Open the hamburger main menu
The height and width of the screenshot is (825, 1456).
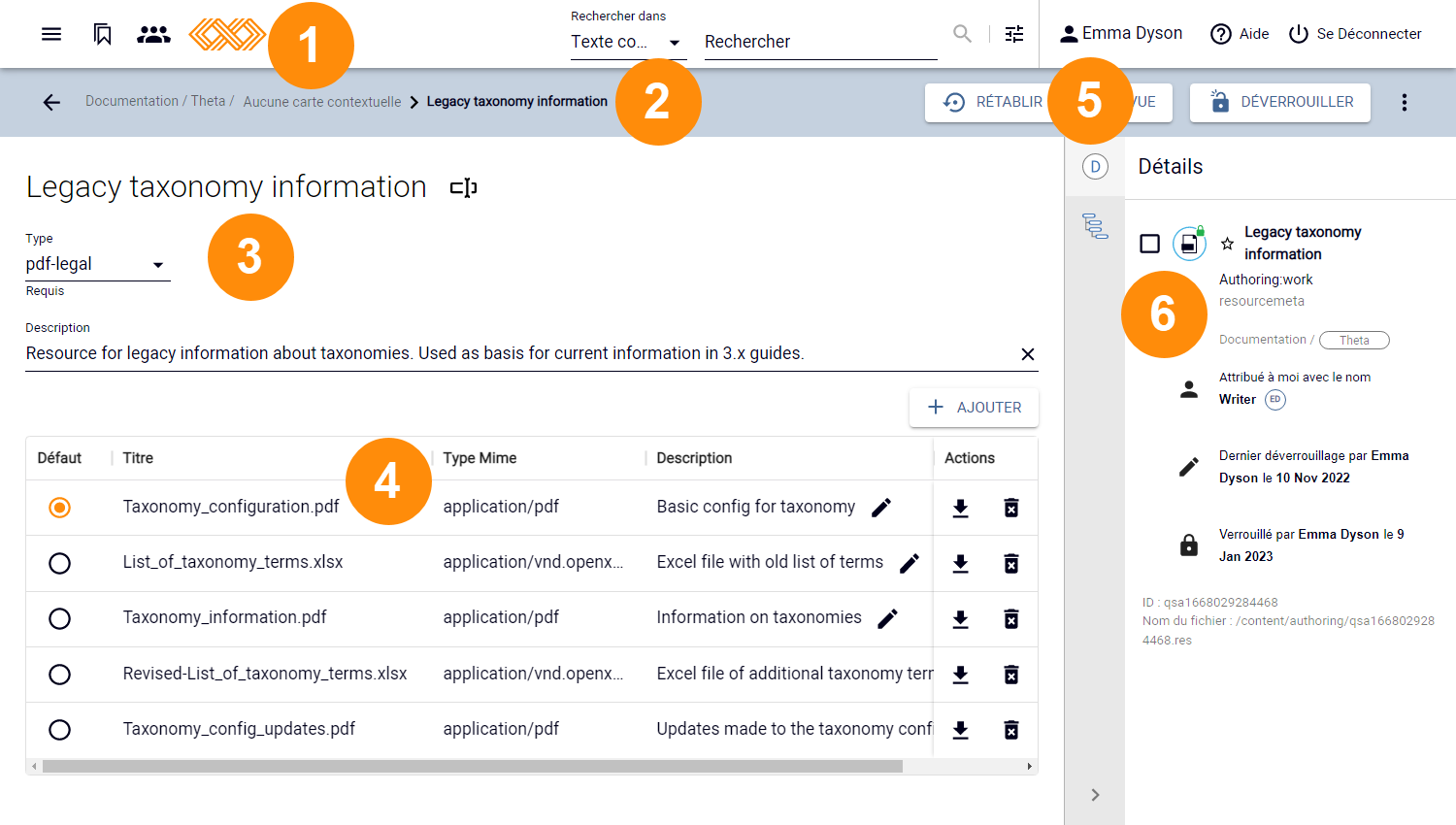pyautogui.click(x=51, y=34)
